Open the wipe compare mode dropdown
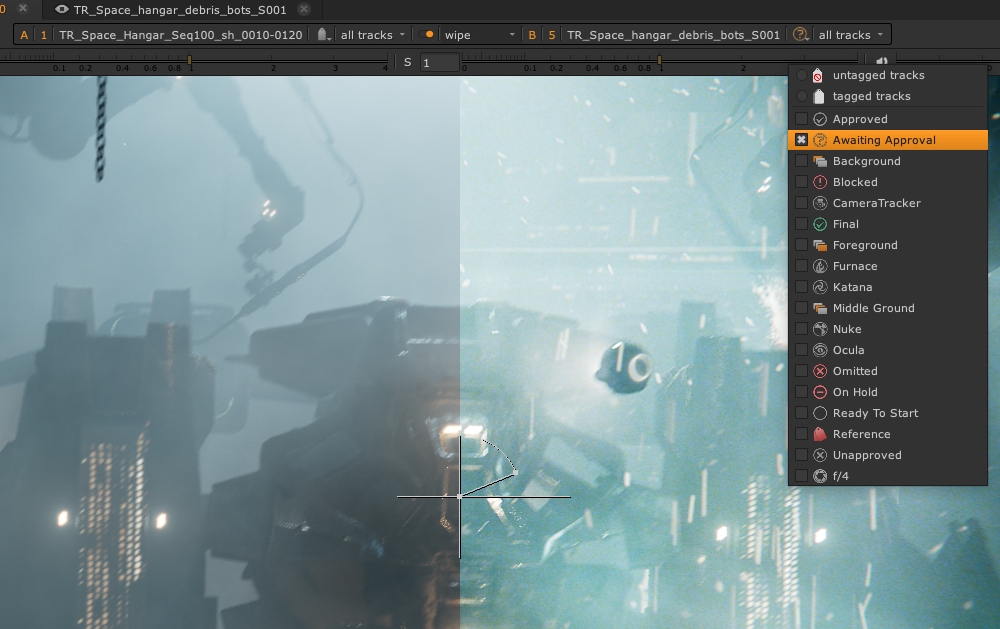 tap(470, 35)
